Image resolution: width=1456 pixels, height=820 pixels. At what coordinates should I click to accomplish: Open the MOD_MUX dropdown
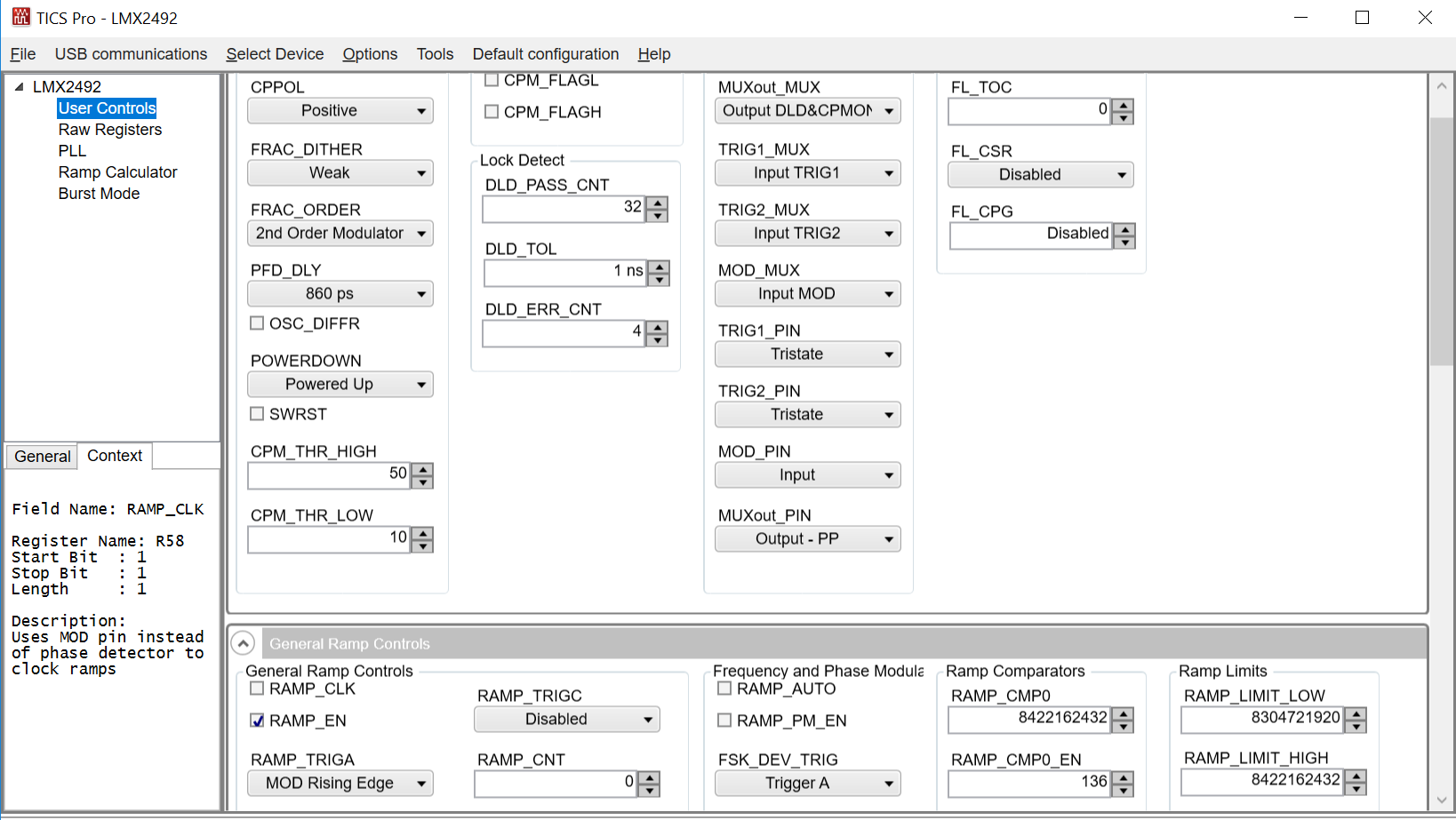pyautogui.click(x=808, y=294)
